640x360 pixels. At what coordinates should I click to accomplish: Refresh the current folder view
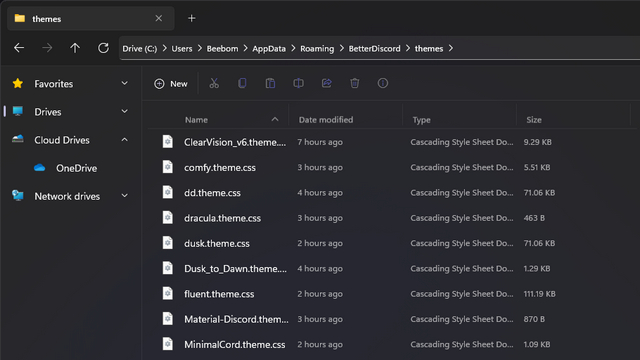click(x=103, y=48)
